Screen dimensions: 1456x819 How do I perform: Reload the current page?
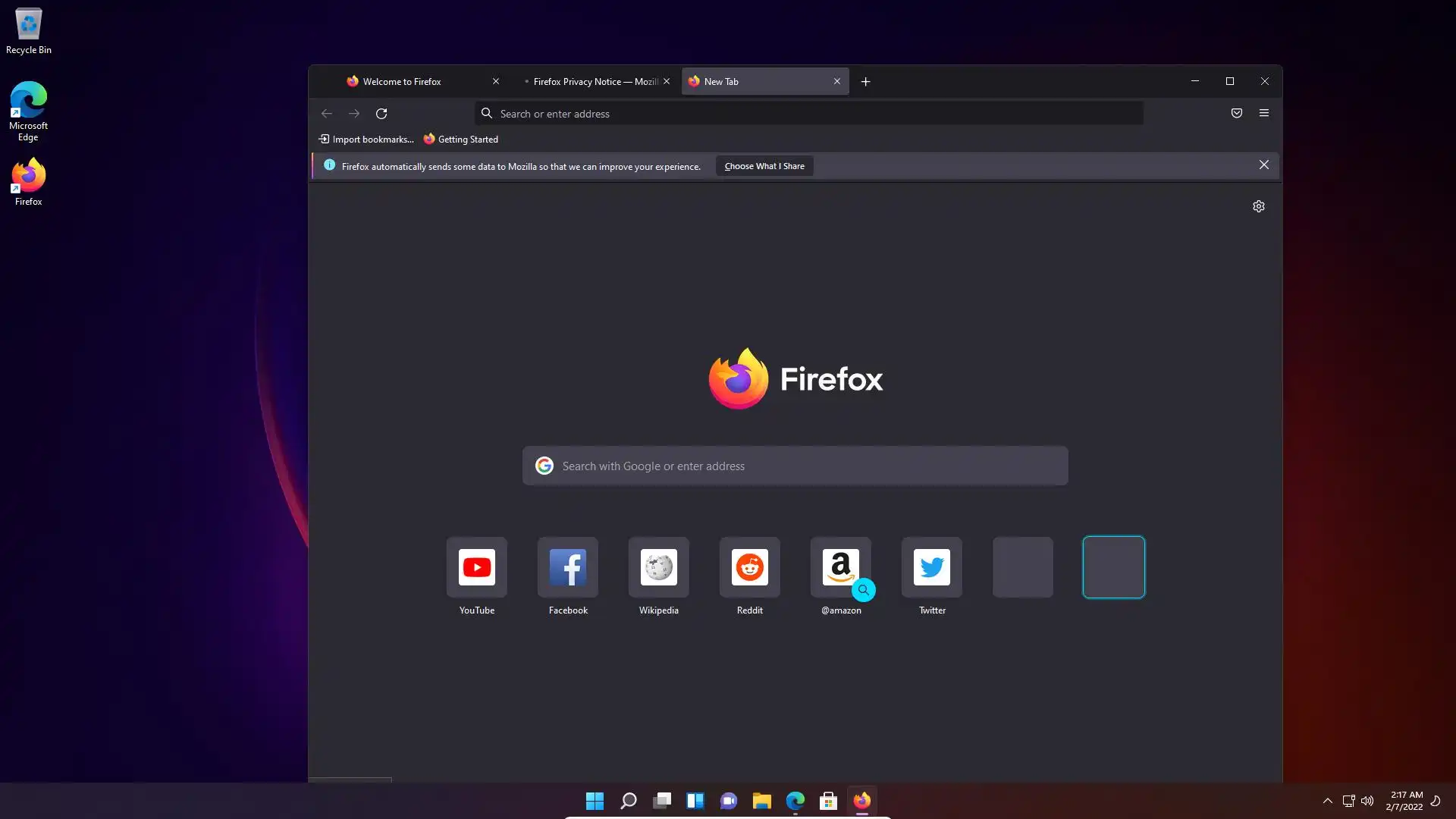381,114
